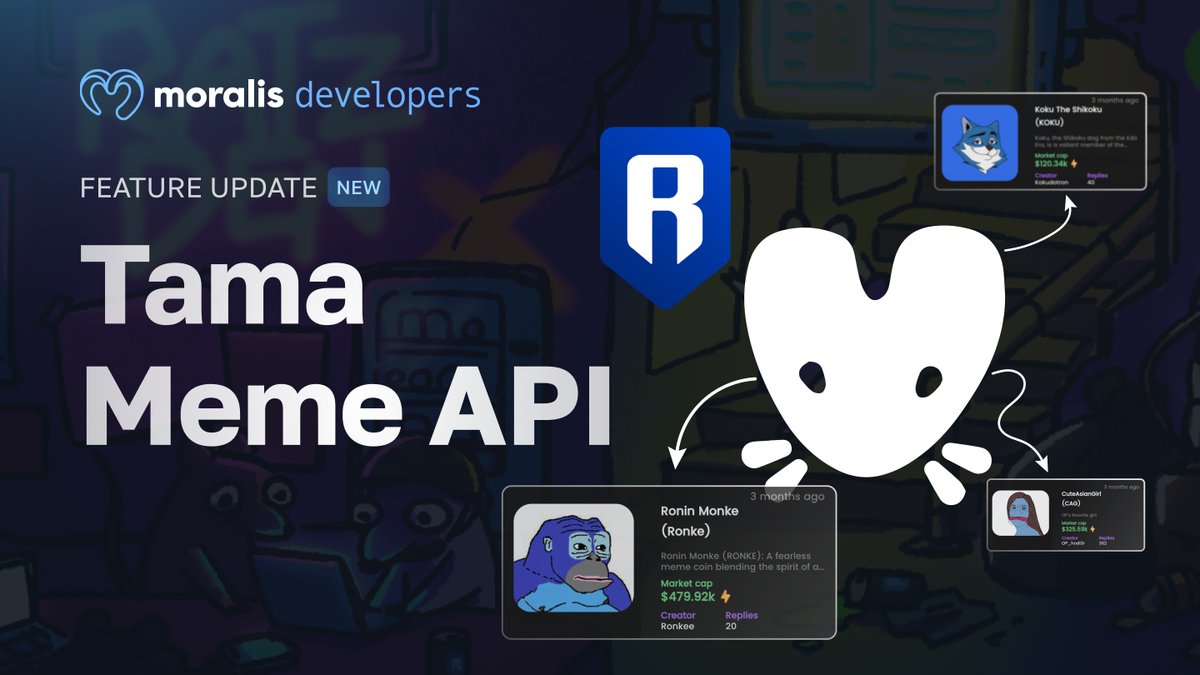Click the lightning bolt on the CAG card

pyautogui.click(x=1093, y=529)
